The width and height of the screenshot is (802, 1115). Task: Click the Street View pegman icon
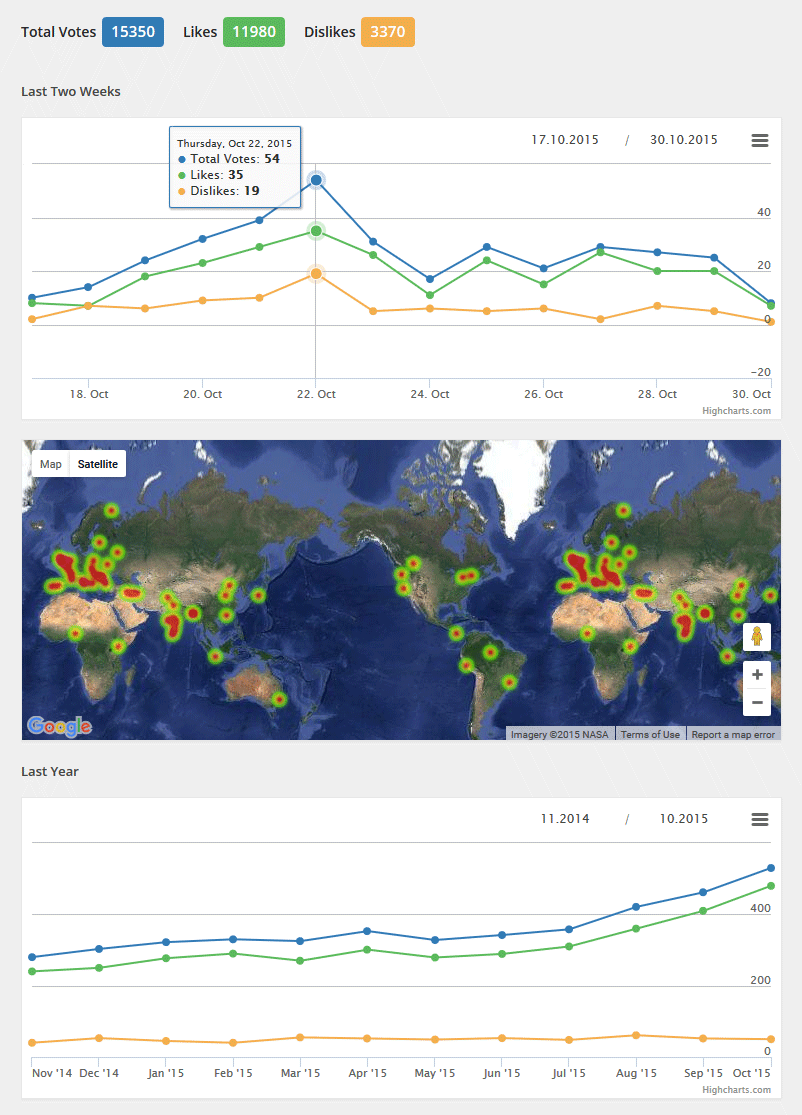[x=757, y=636]
